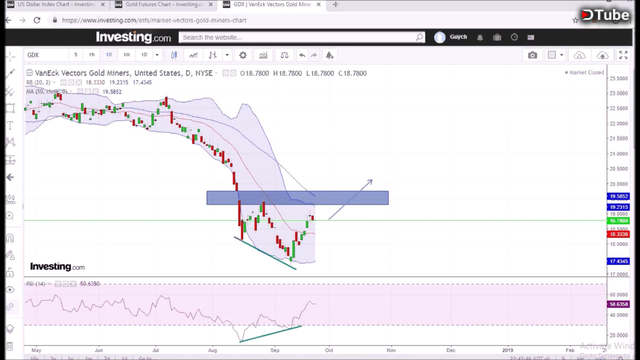The image size is (640, 360).
Task: Choose the line chart style
Action: coord(193,55)
